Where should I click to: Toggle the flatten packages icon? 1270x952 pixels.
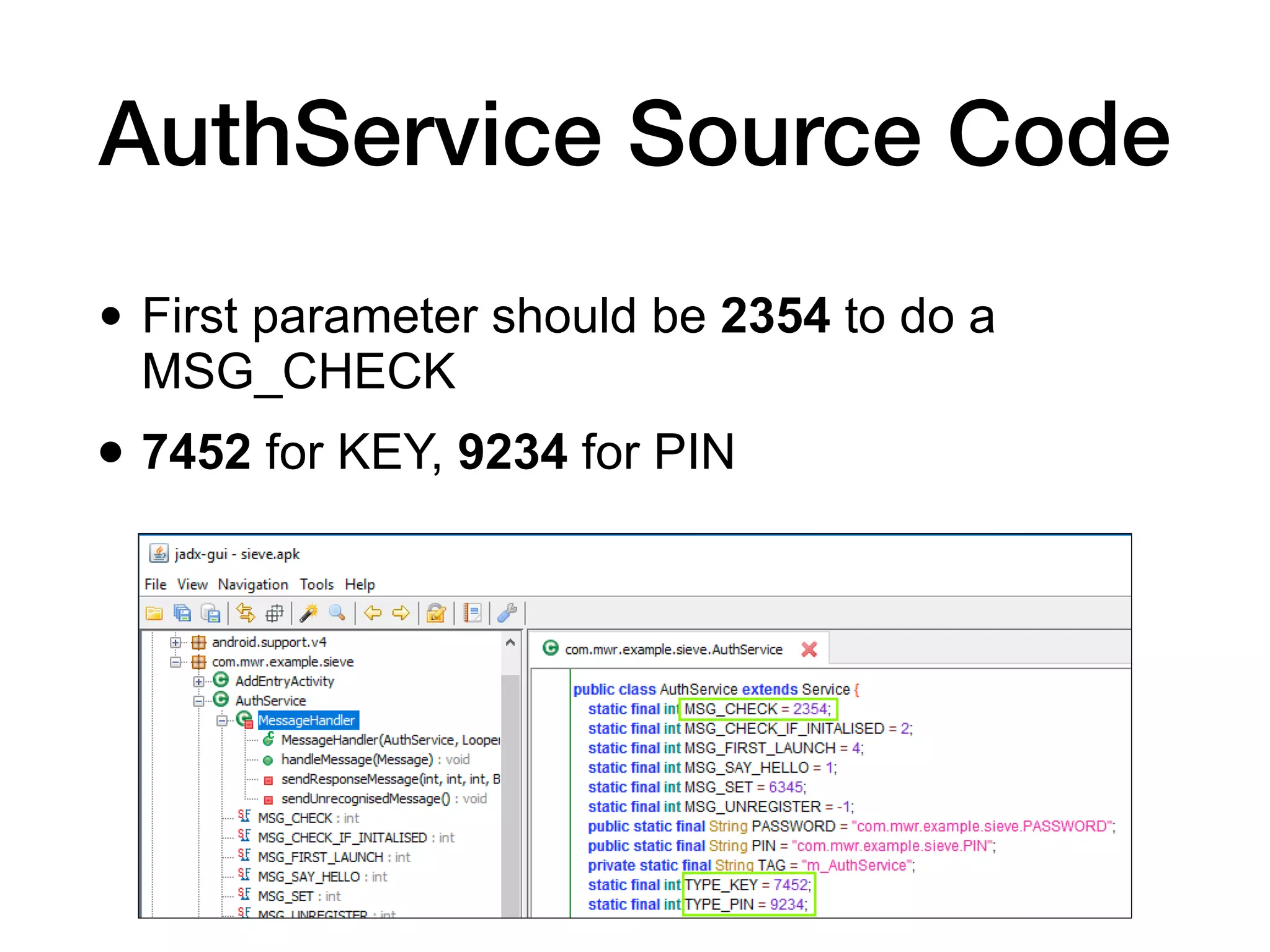tap(274, 614)
